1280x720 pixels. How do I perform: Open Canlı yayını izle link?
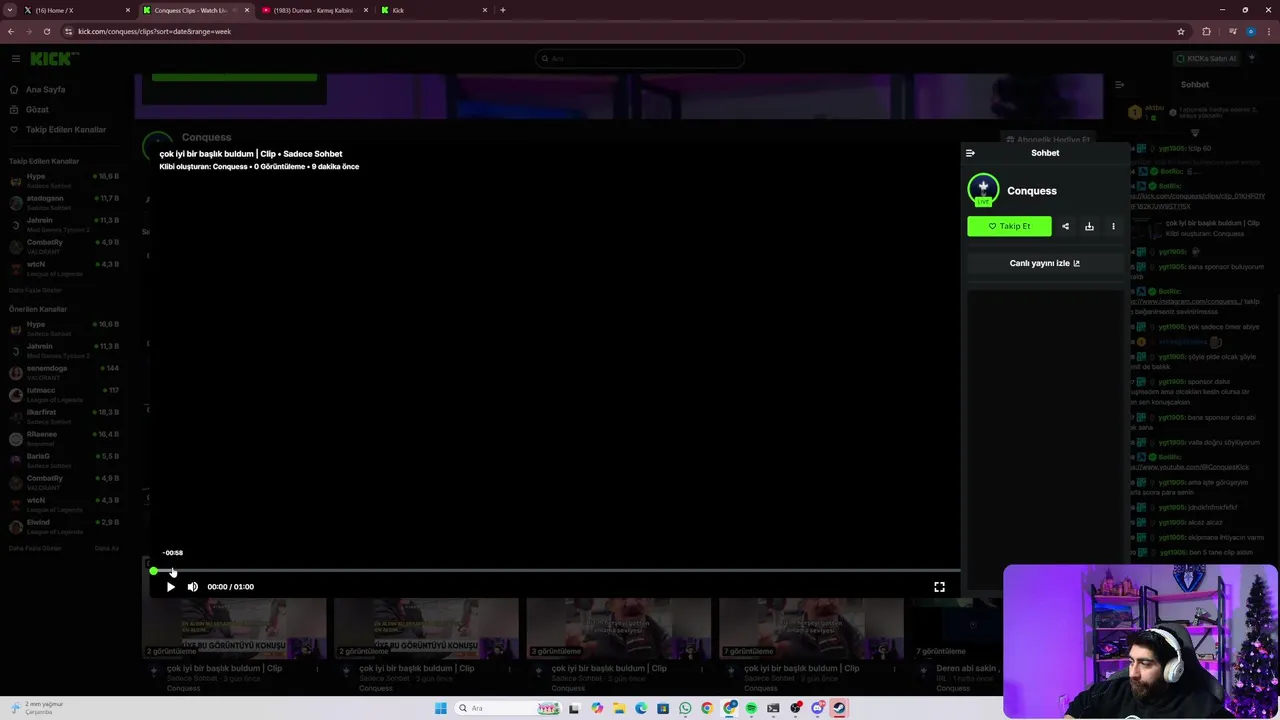click(x=1044, y=263)
